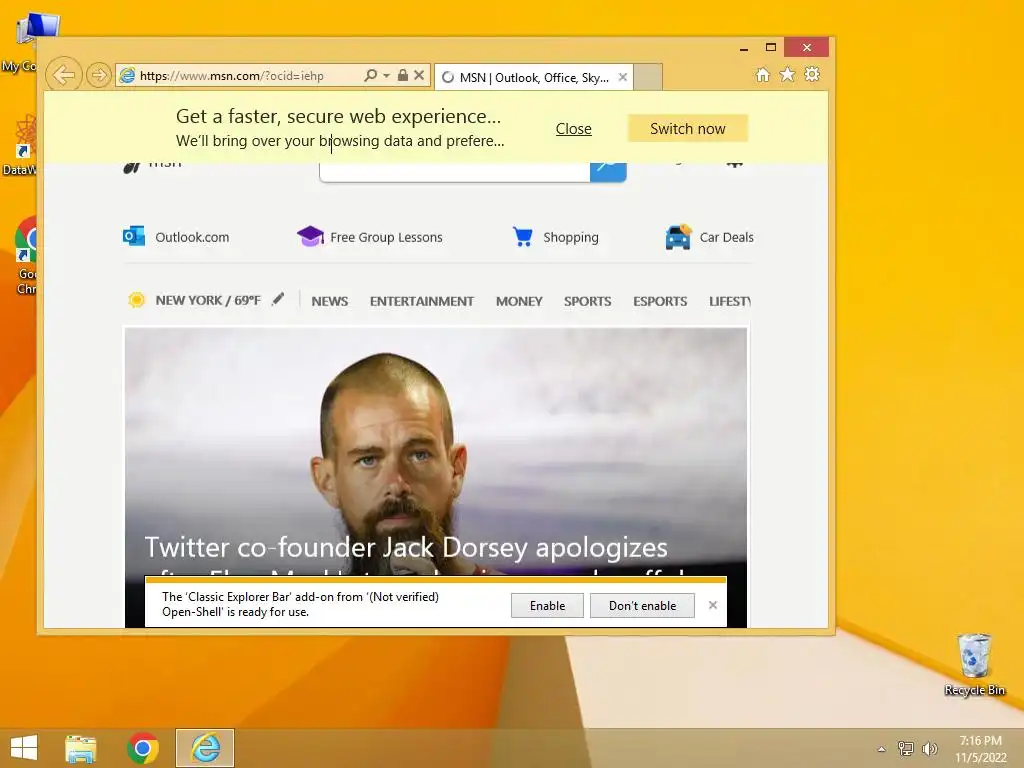Click the graduation cap icon
The image size is (1024, 768).
[x=310, y=236]
